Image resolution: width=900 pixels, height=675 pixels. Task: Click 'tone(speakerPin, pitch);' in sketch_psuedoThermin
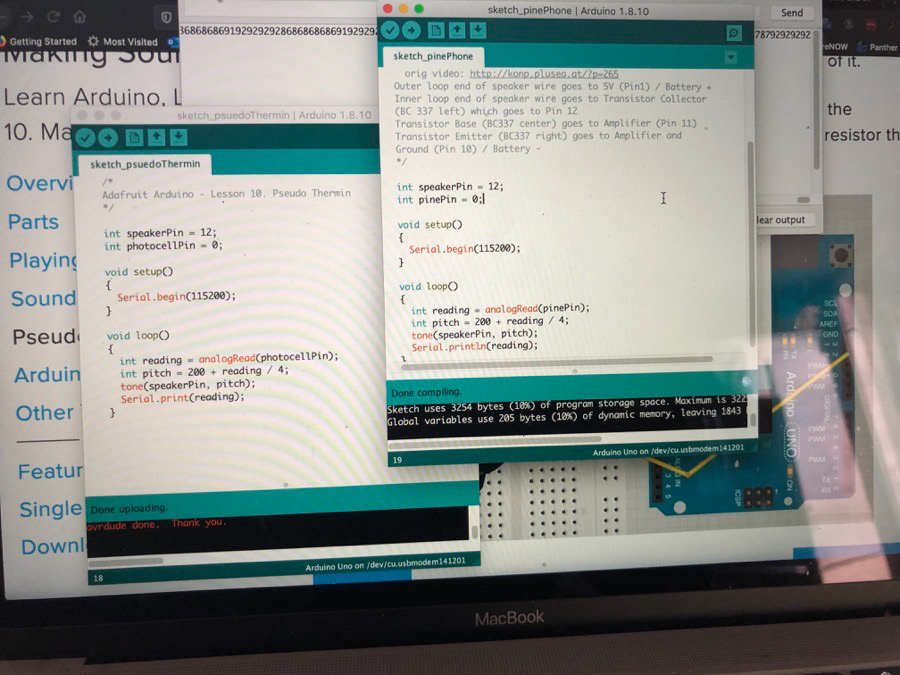coord(188,385)
